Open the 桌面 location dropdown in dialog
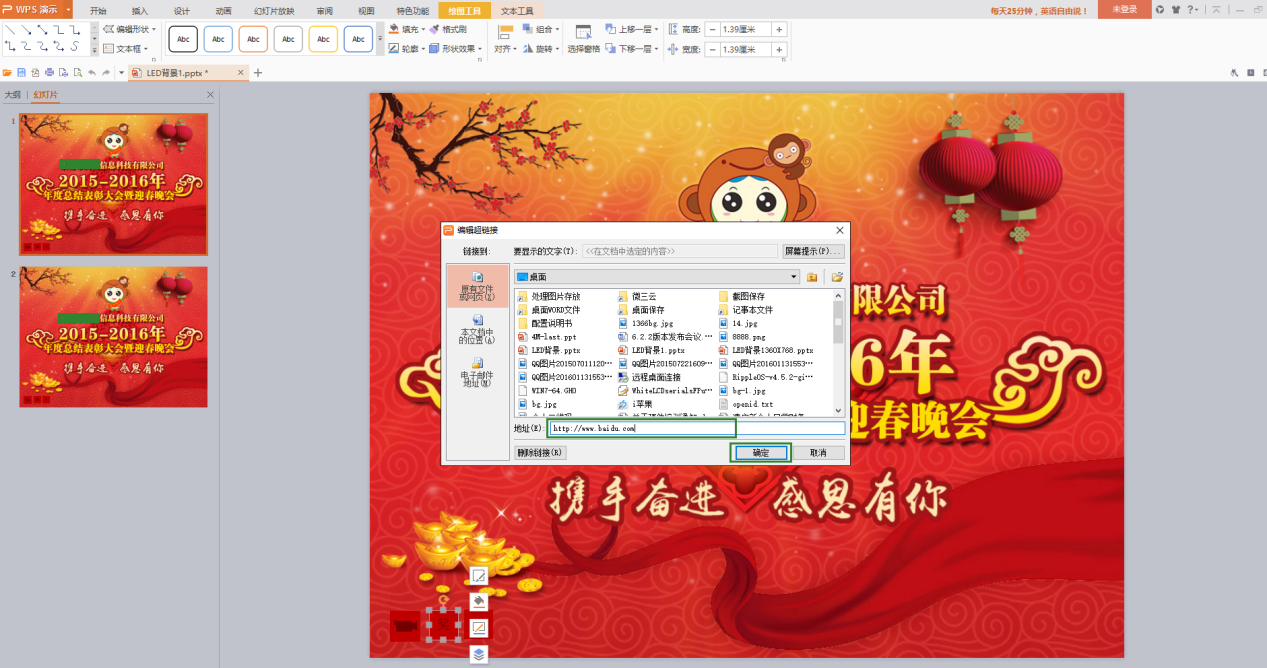Screen dimensions: 1267x668 click(x=793, y=277)
